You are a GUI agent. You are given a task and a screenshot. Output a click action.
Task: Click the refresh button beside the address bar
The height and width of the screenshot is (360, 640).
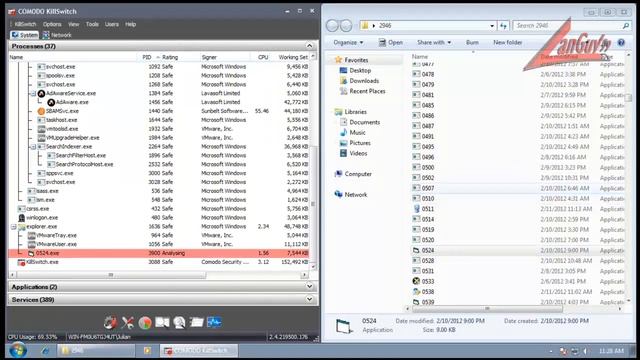(x=504, y=25)
